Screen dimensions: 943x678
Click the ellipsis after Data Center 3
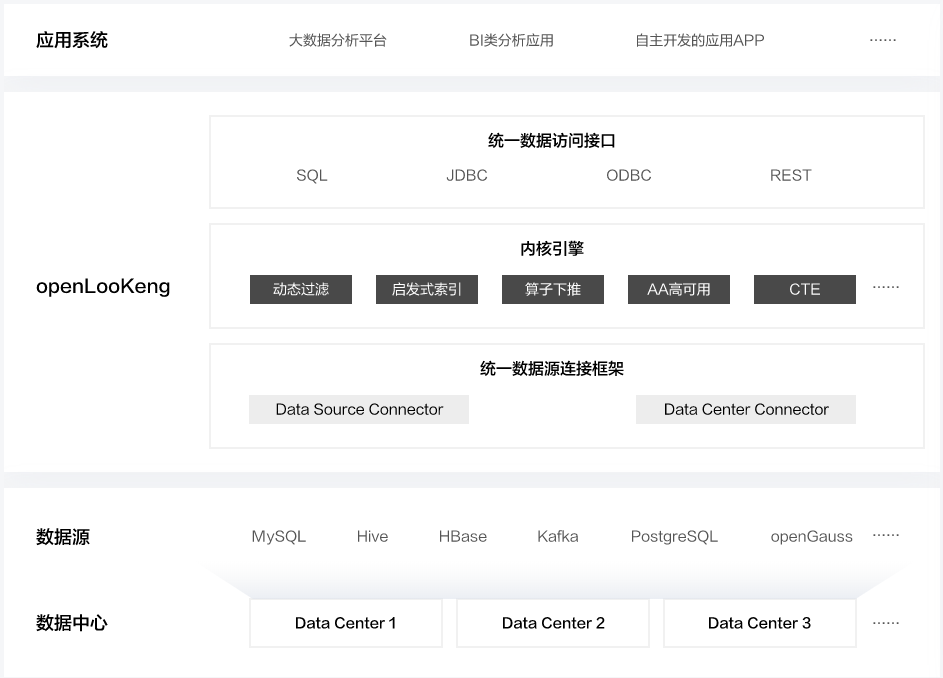(886, 623)
